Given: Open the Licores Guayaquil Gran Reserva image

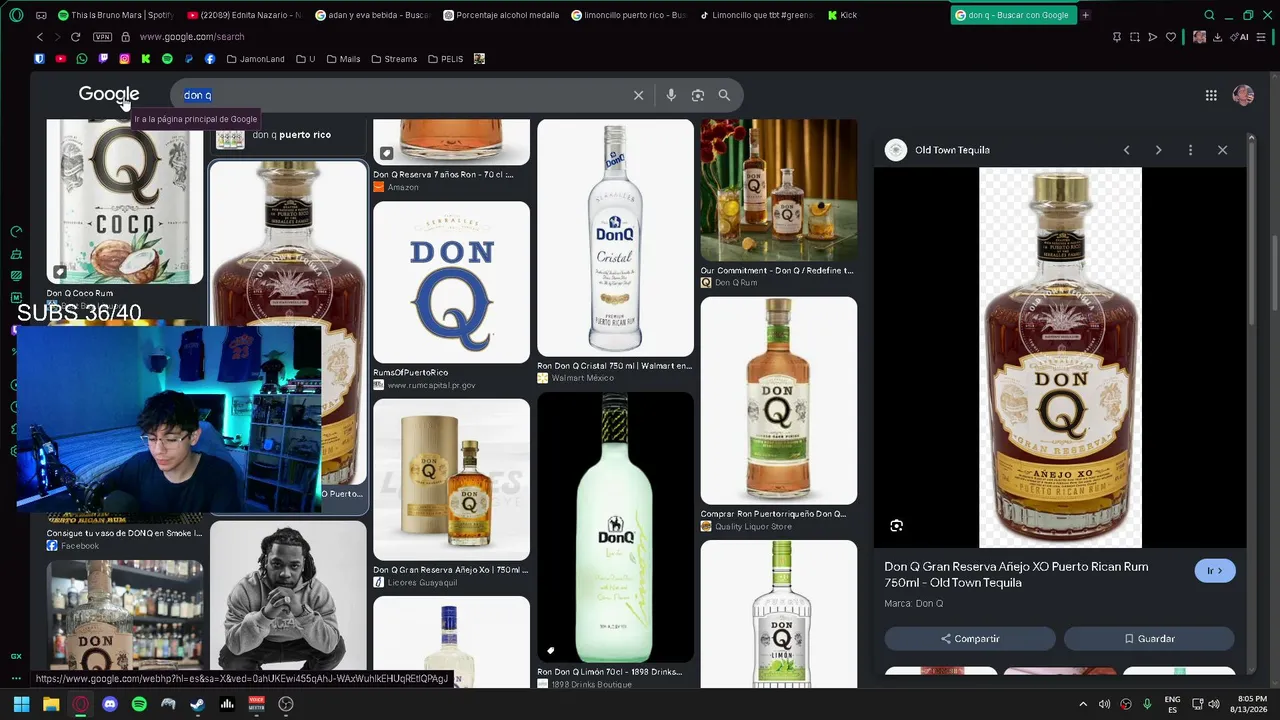Looking at the screenshot, I should [x=451, y=480].
